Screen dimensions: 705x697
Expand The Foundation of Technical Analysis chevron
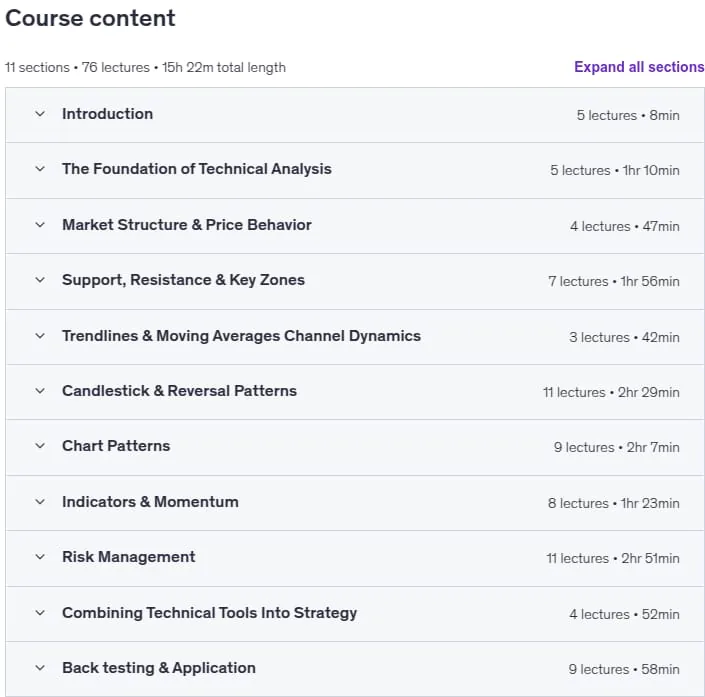pyautogui.click(x=40, y=169)
